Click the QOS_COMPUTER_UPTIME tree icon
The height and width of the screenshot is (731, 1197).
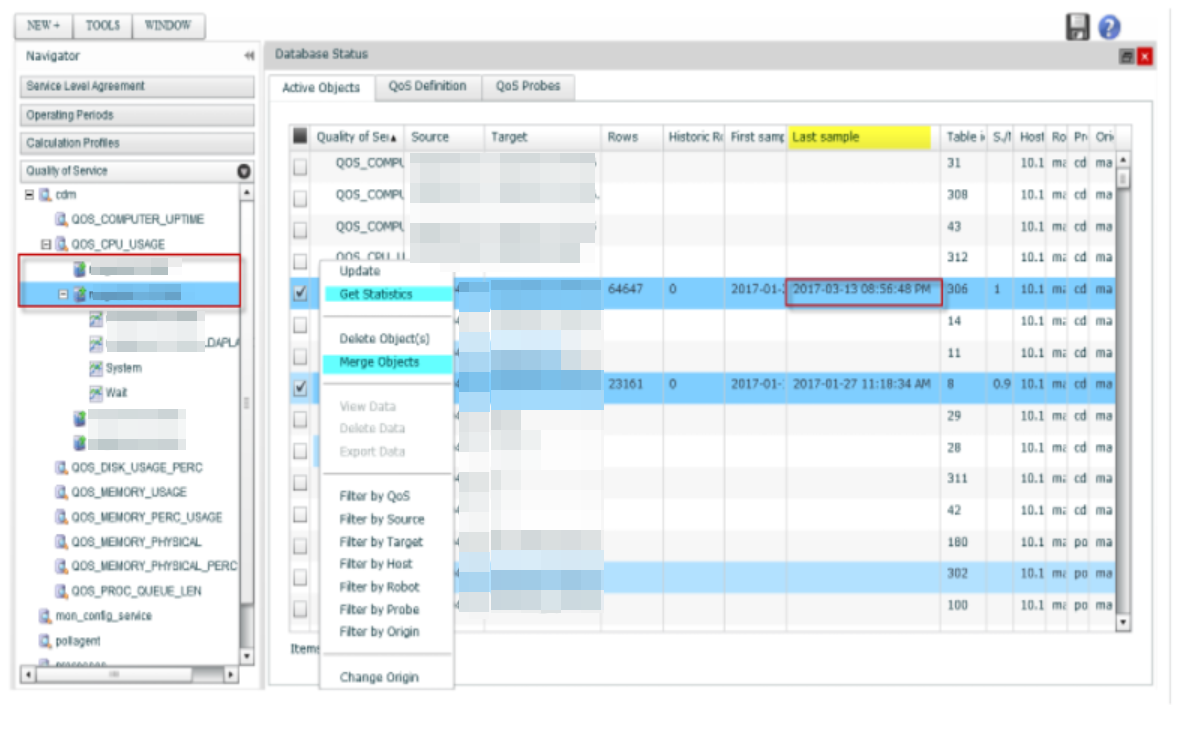(62, 219)
